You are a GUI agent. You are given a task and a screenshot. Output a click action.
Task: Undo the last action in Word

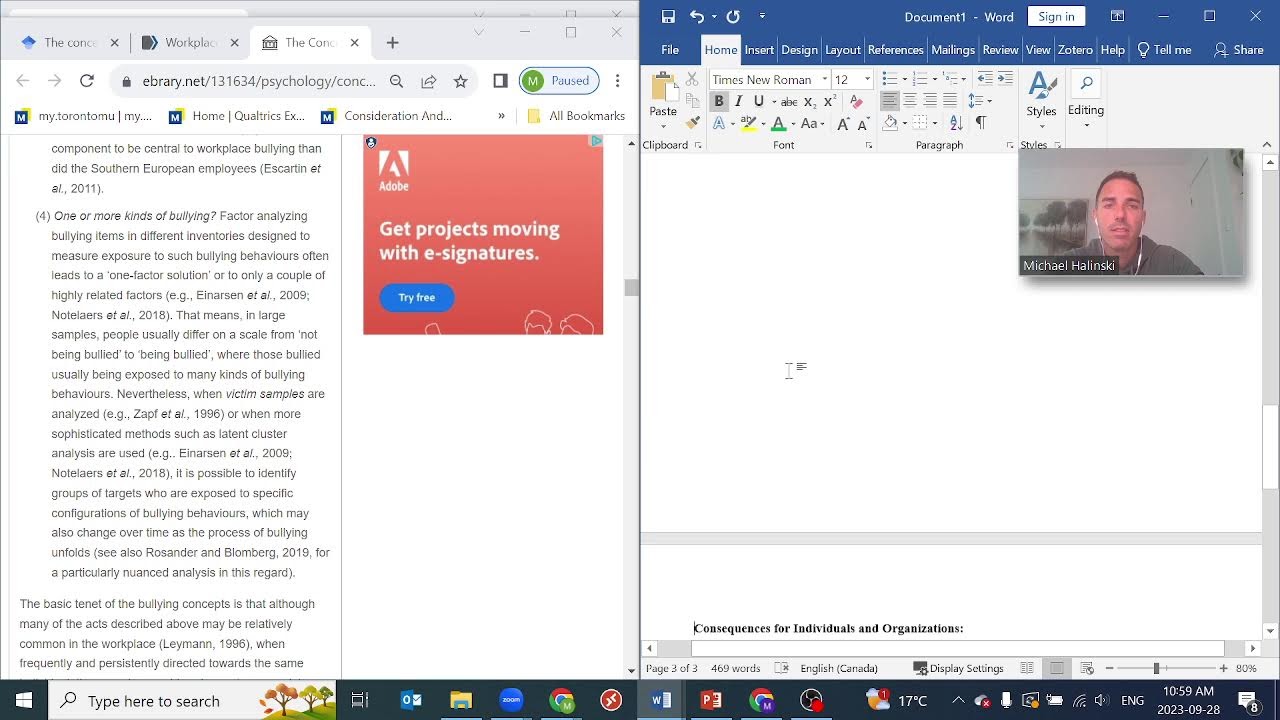click(x=696, y=16)
